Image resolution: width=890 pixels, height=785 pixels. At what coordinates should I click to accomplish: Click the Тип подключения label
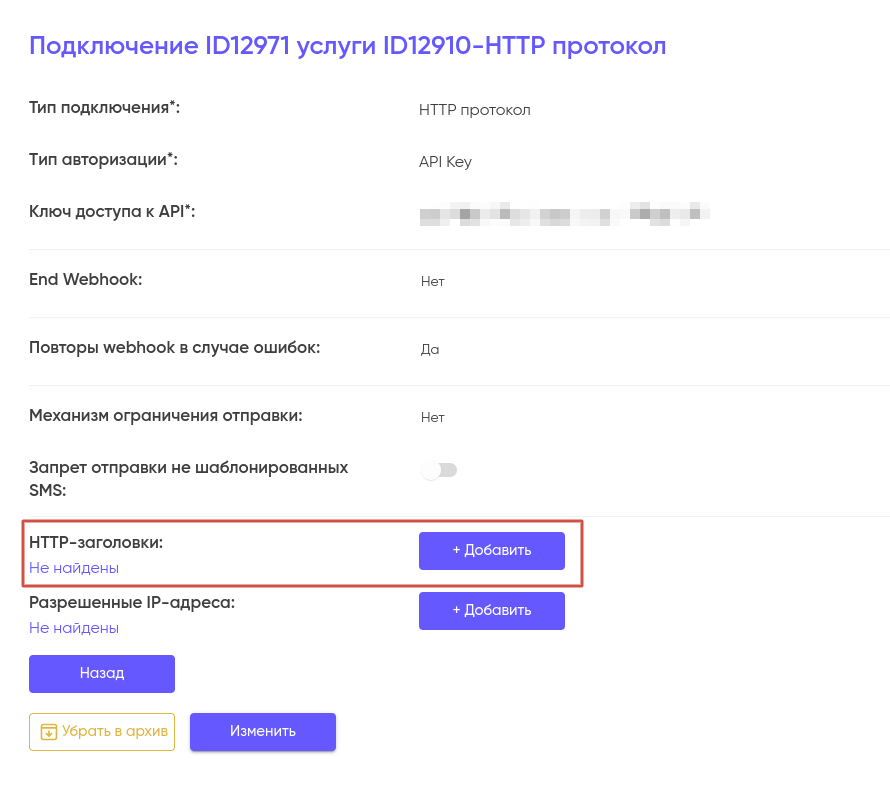pyautogui.click(x=104, y=108)
